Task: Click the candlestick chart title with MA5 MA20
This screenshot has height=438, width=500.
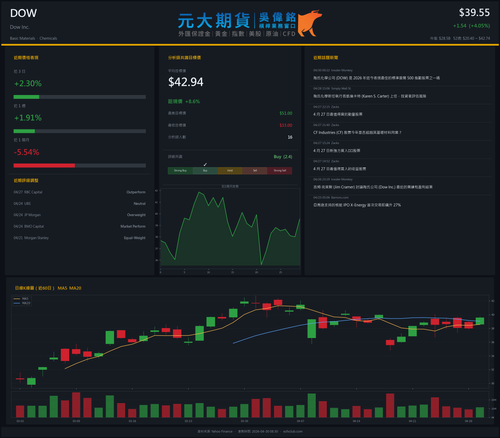Action: click(48, 288)
